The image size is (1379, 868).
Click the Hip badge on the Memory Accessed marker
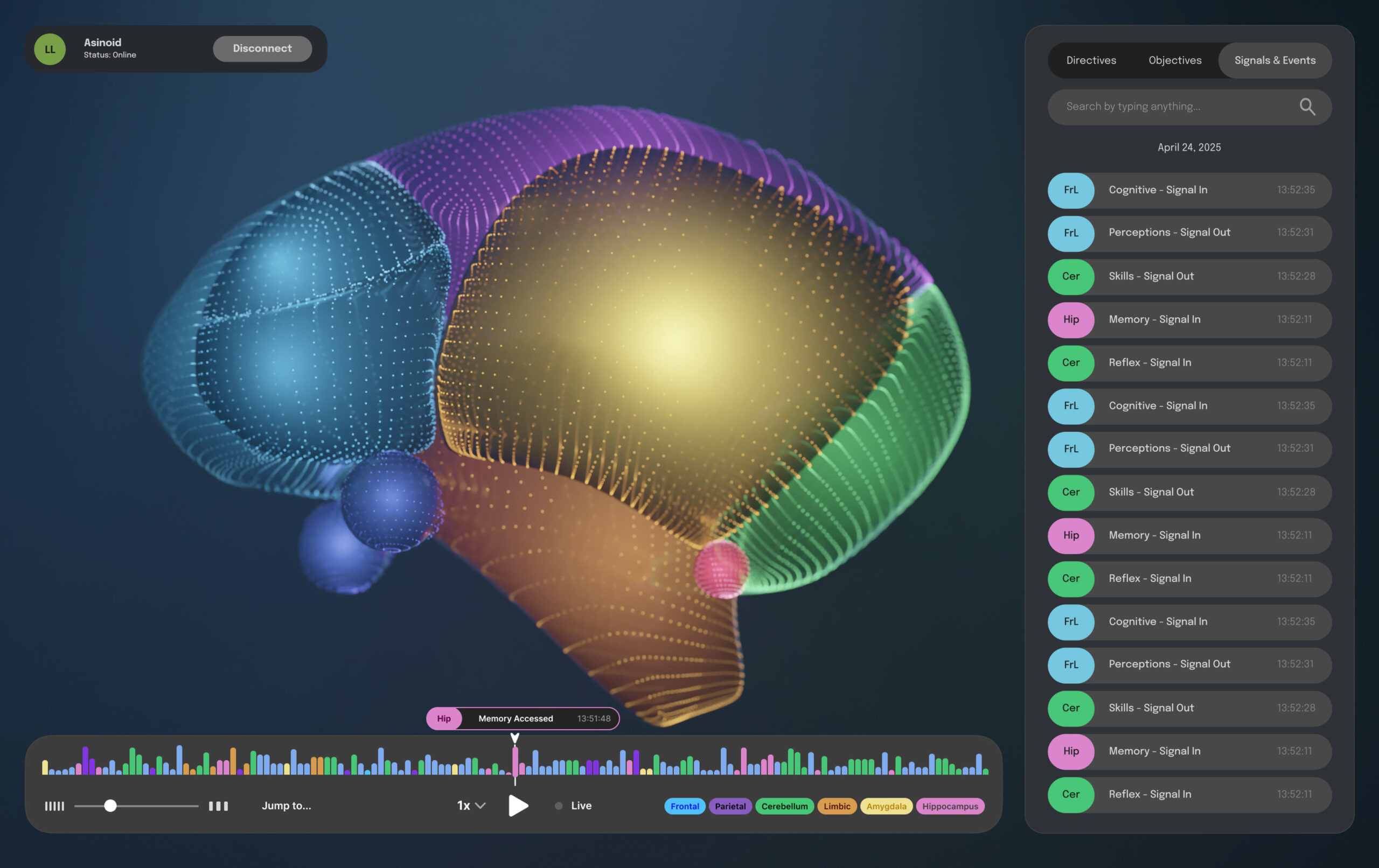click(444, 718)
